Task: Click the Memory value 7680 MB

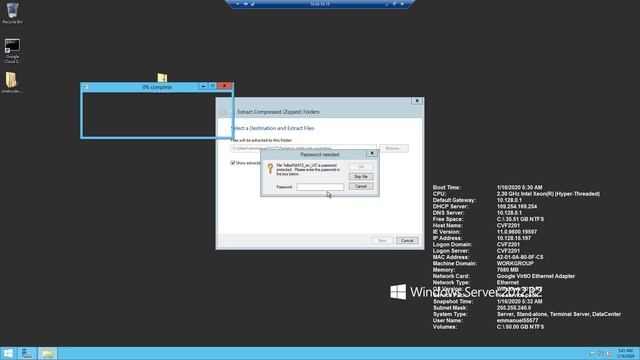Action: pos(507,270)
